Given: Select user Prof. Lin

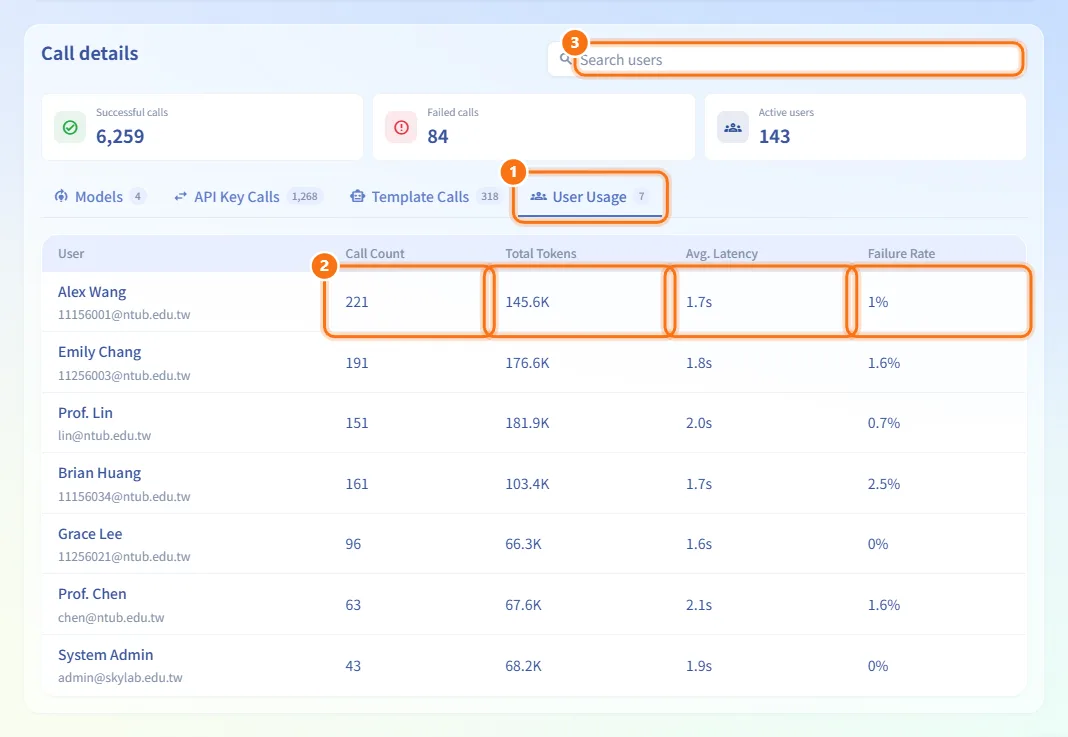Looking at the screenshot, I should click(85, 413).
